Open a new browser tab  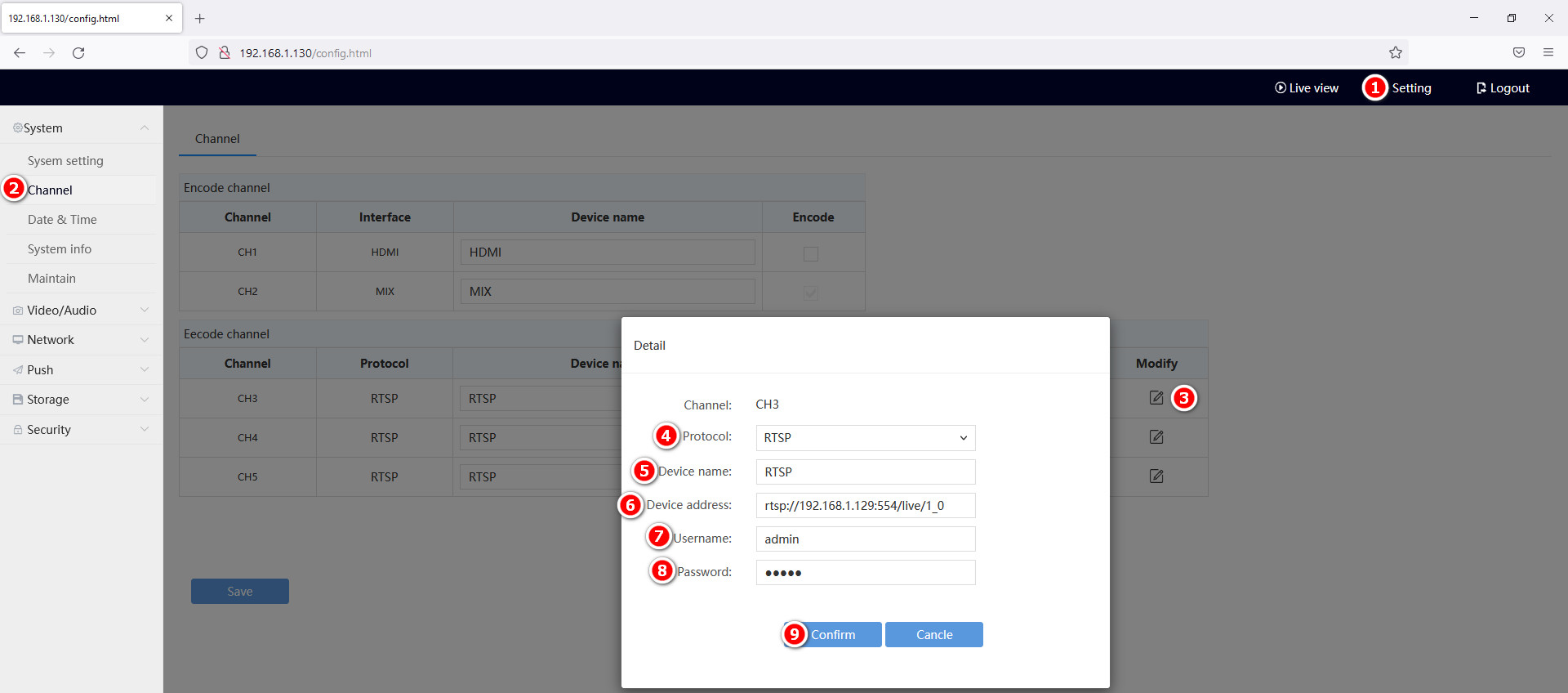click(x=199, y=18)
